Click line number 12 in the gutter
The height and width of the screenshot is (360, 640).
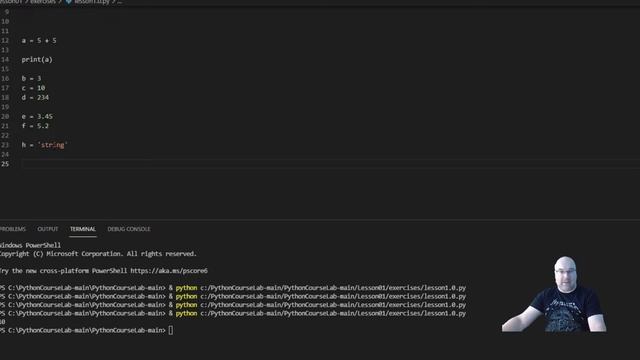(5, 40)
